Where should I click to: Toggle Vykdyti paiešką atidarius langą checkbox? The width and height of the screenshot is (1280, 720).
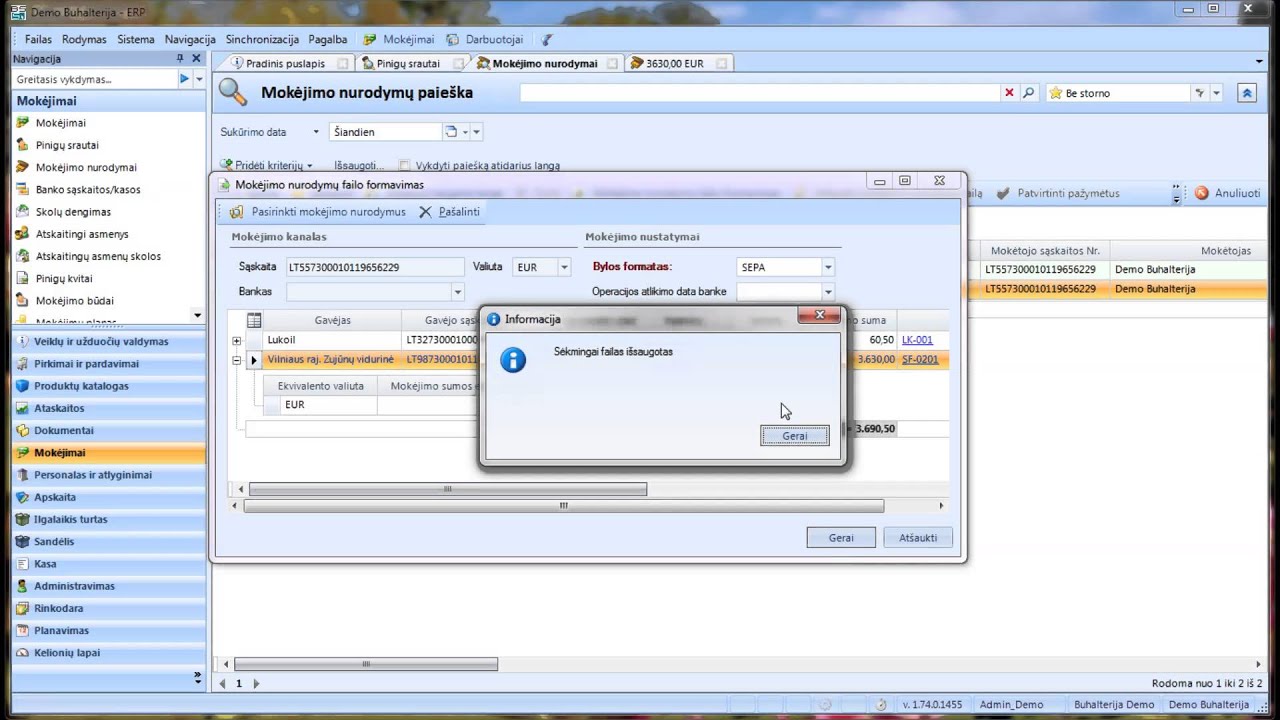(x=404, y=166)
